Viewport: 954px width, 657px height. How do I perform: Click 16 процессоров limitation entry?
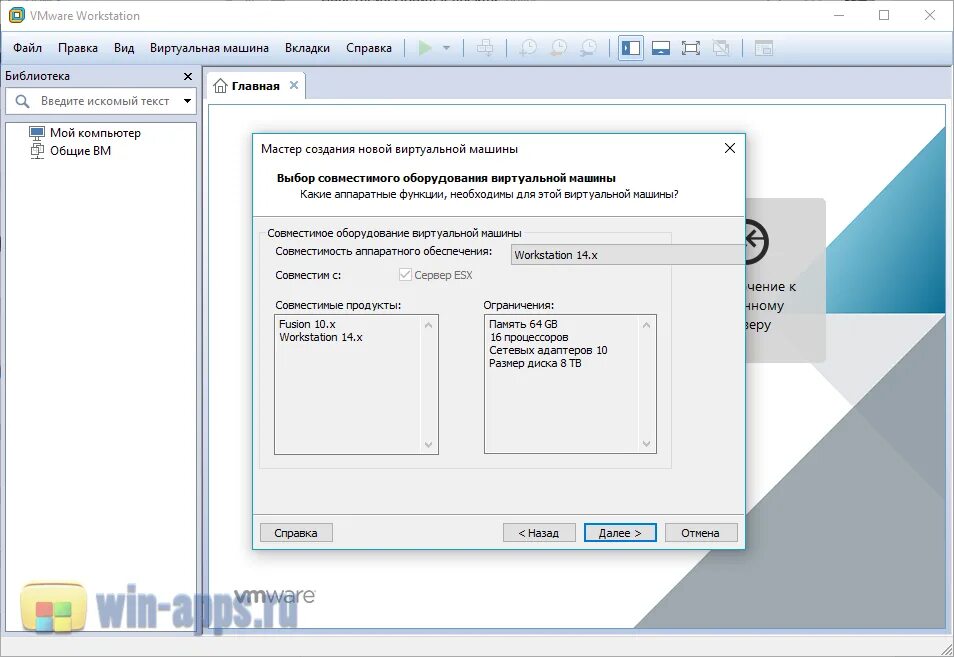529,337
